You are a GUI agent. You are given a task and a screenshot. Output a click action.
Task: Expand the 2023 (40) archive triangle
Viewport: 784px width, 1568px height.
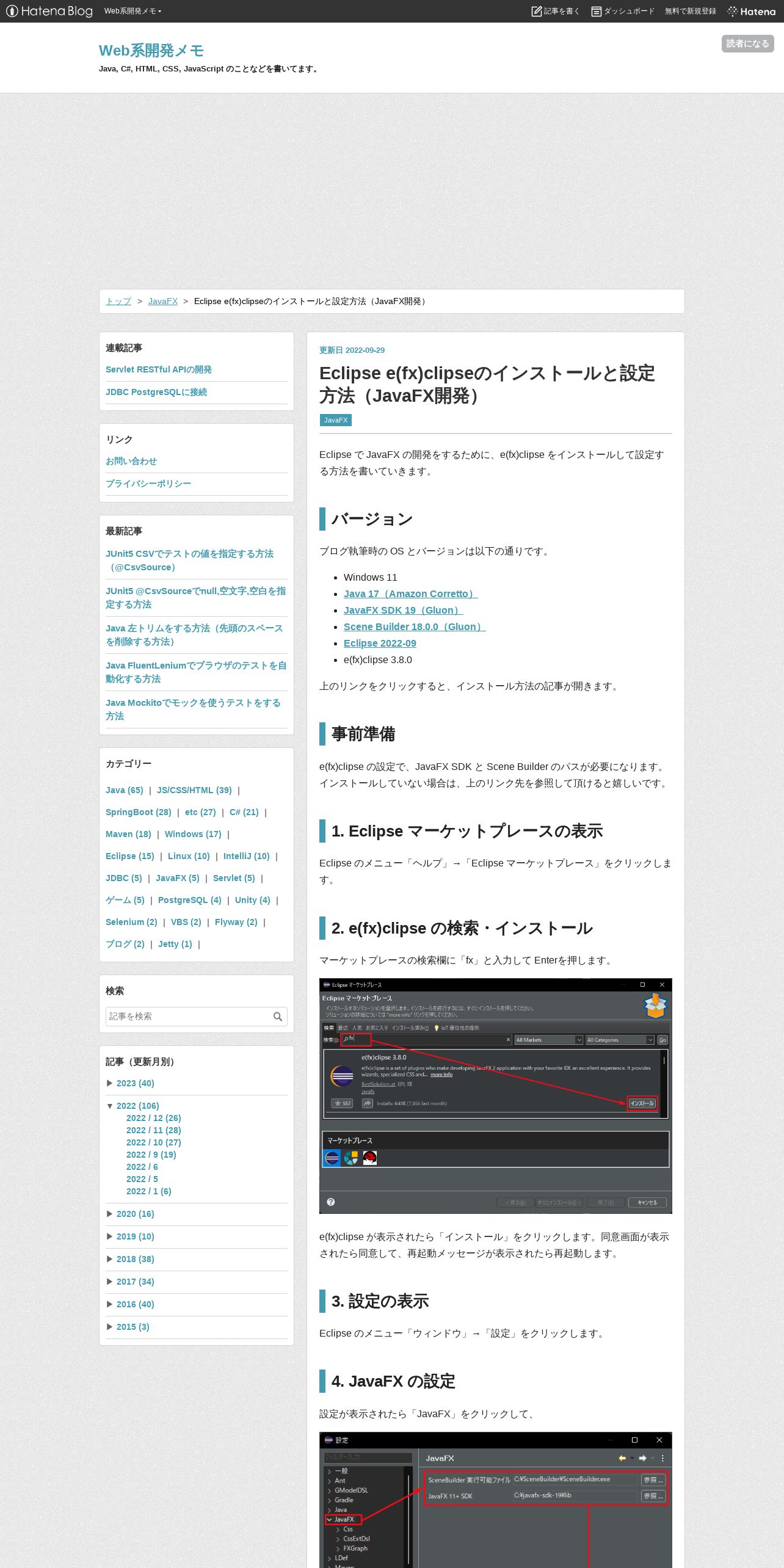coord(110,1083)
